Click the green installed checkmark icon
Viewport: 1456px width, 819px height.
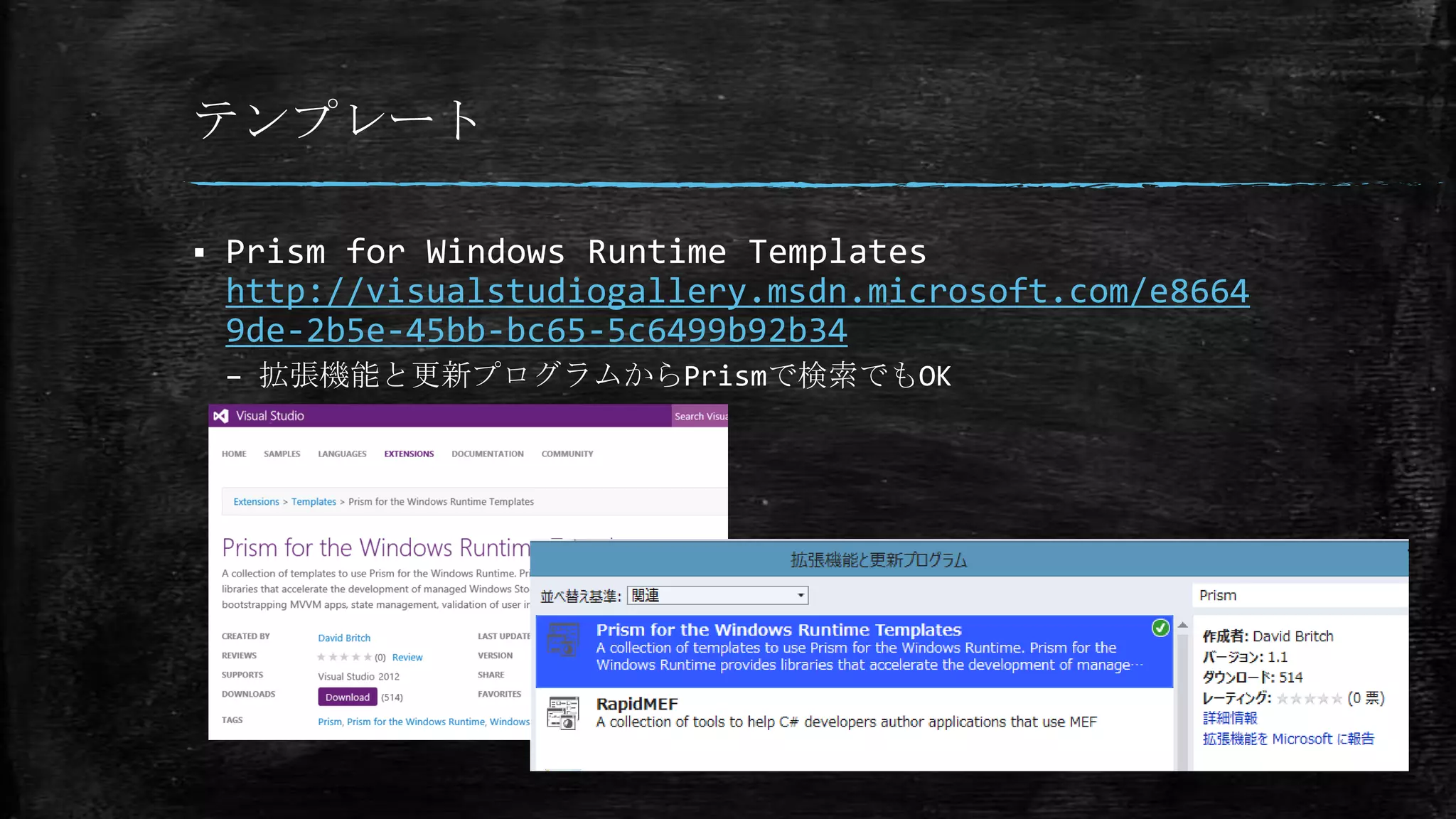[x=1160, y=628]
